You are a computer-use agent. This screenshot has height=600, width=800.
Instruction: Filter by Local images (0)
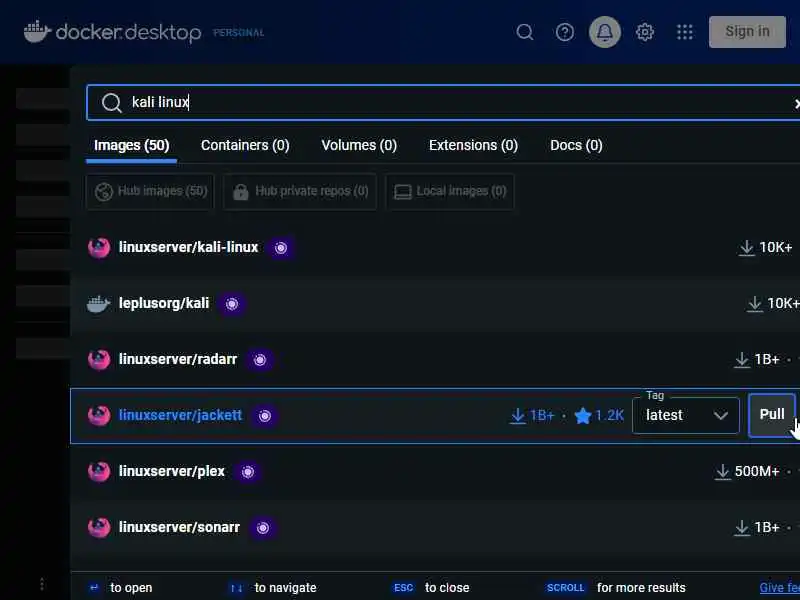tap(449, 191)
